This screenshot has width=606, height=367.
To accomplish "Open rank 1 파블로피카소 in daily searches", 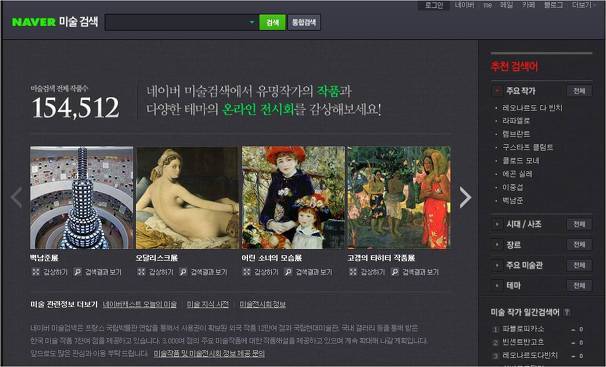I will (x=523, y=329).
